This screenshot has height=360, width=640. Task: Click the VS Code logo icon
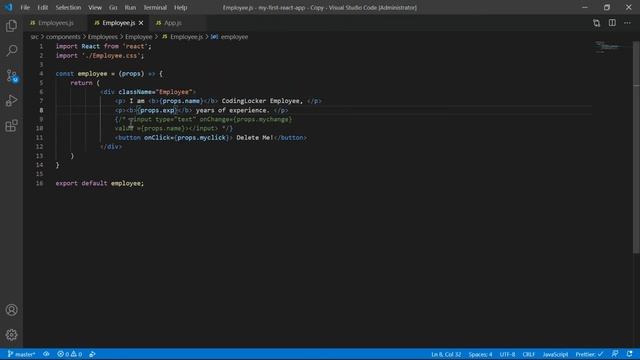point(8,7)
